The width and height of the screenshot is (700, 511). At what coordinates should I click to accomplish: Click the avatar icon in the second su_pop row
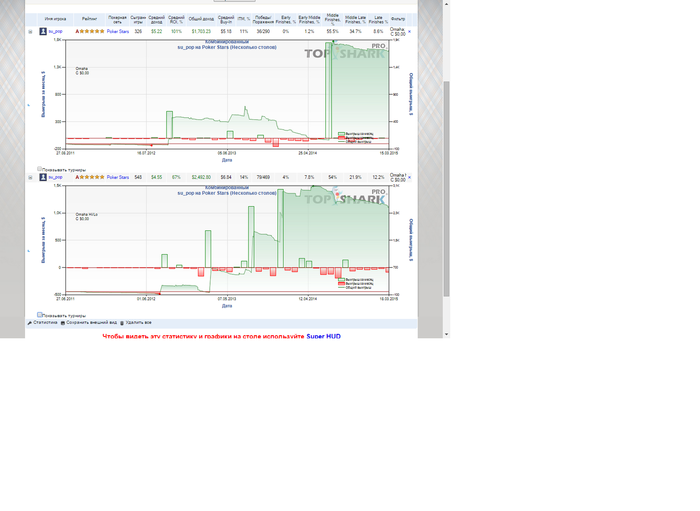43,177
